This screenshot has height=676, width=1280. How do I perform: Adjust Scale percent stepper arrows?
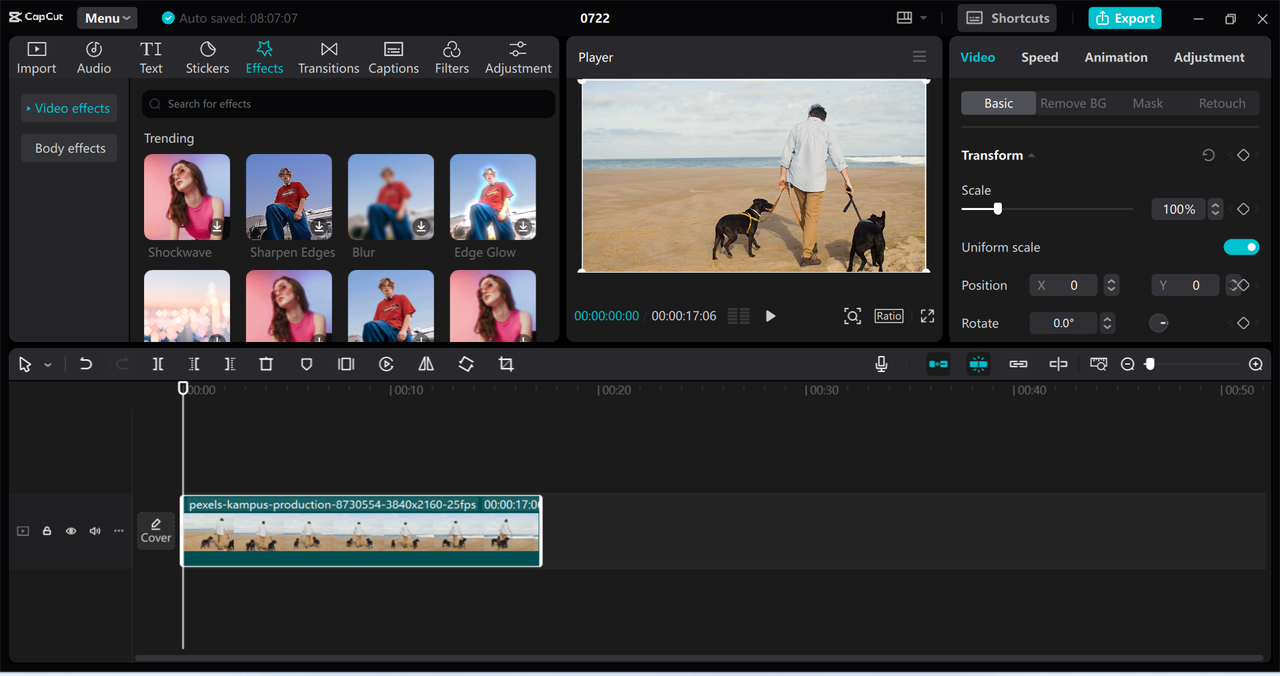point(1215,209)
